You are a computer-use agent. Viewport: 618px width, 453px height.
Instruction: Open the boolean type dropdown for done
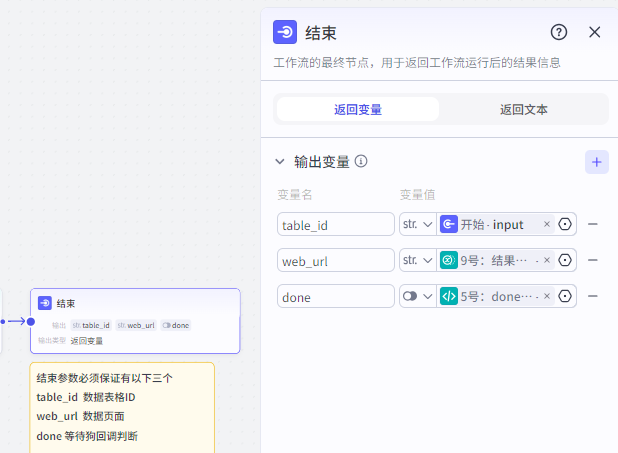click(417, 296)
